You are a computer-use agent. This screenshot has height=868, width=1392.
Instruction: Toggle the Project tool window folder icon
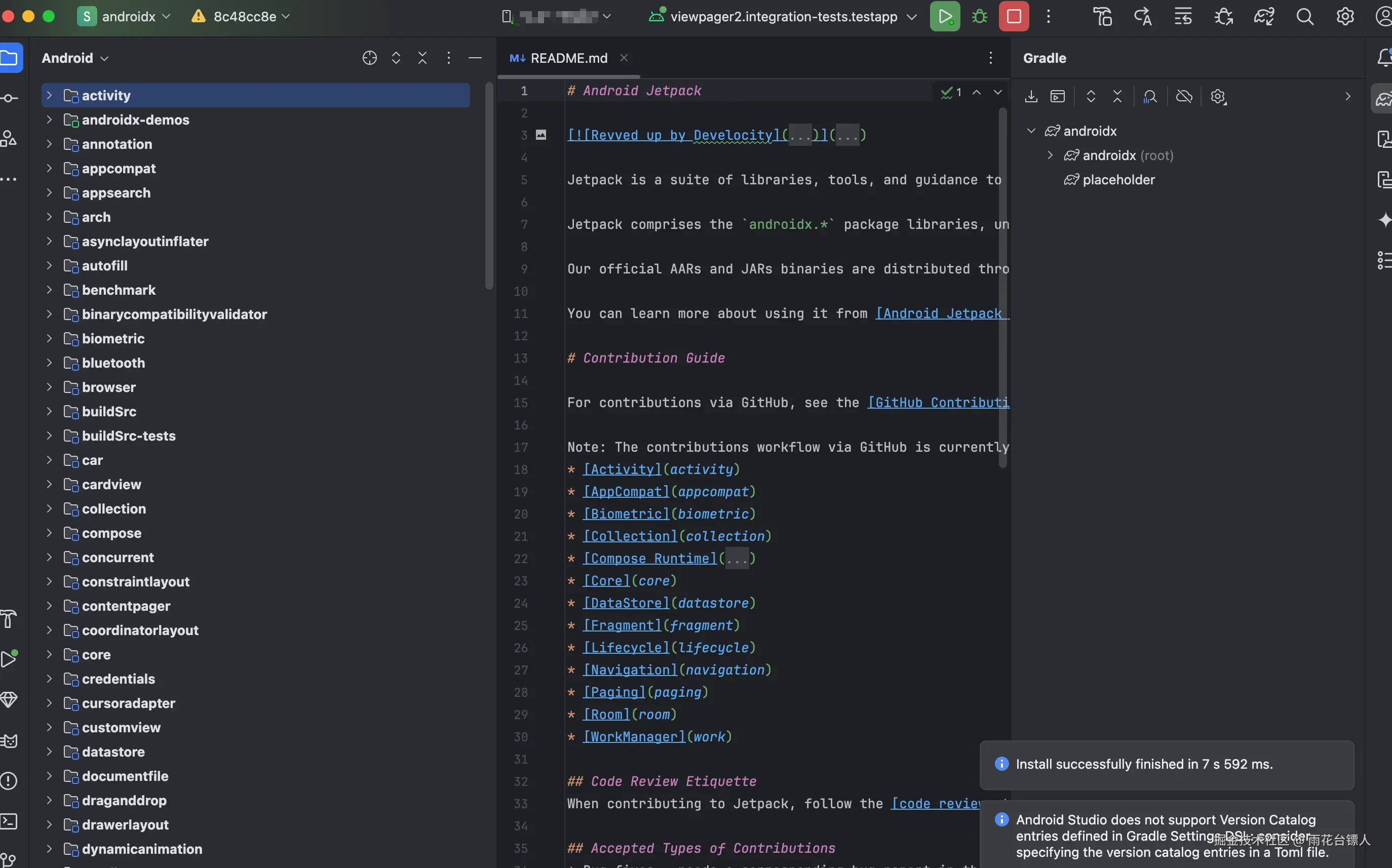tap(9, 58)
